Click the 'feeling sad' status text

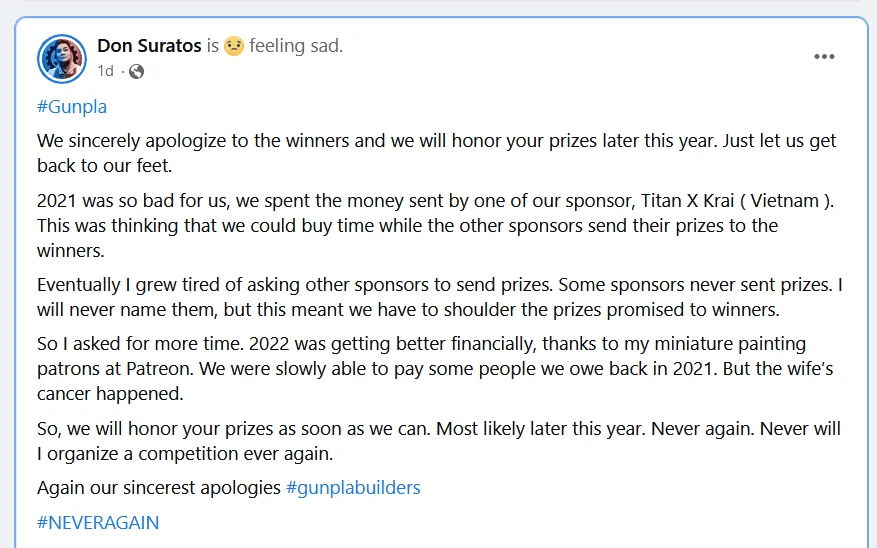(296, 46)
